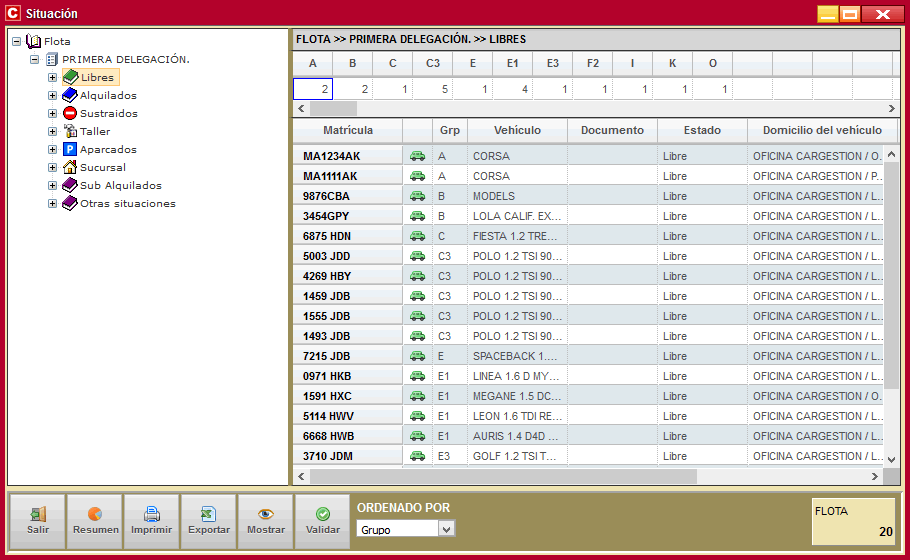
Task: Click the Salir exit button
Action: coord(38,521)
